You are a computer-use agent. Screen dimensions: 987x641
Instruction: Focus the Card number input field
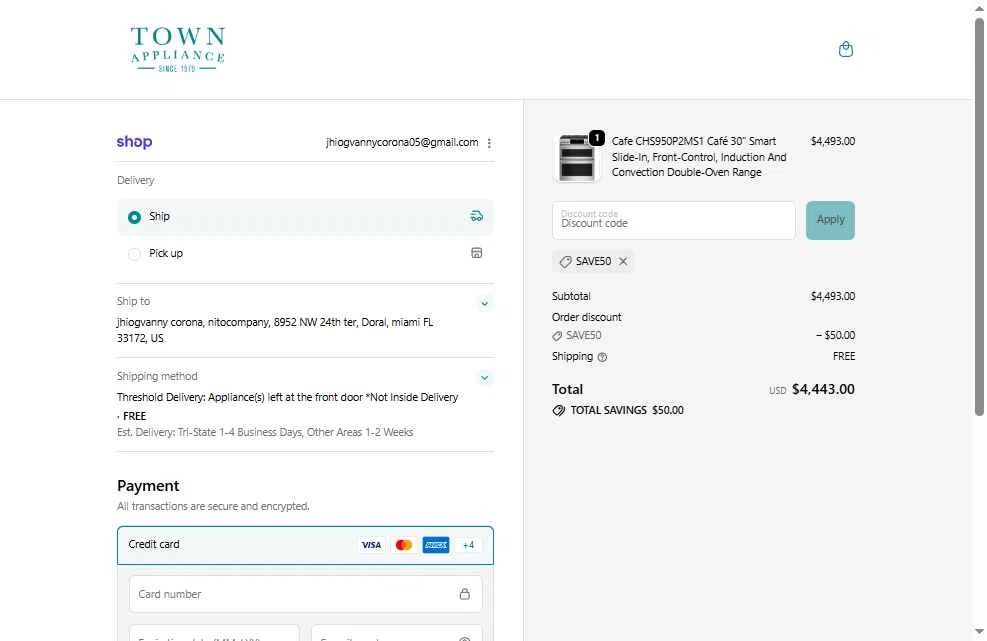click(305, 594)
